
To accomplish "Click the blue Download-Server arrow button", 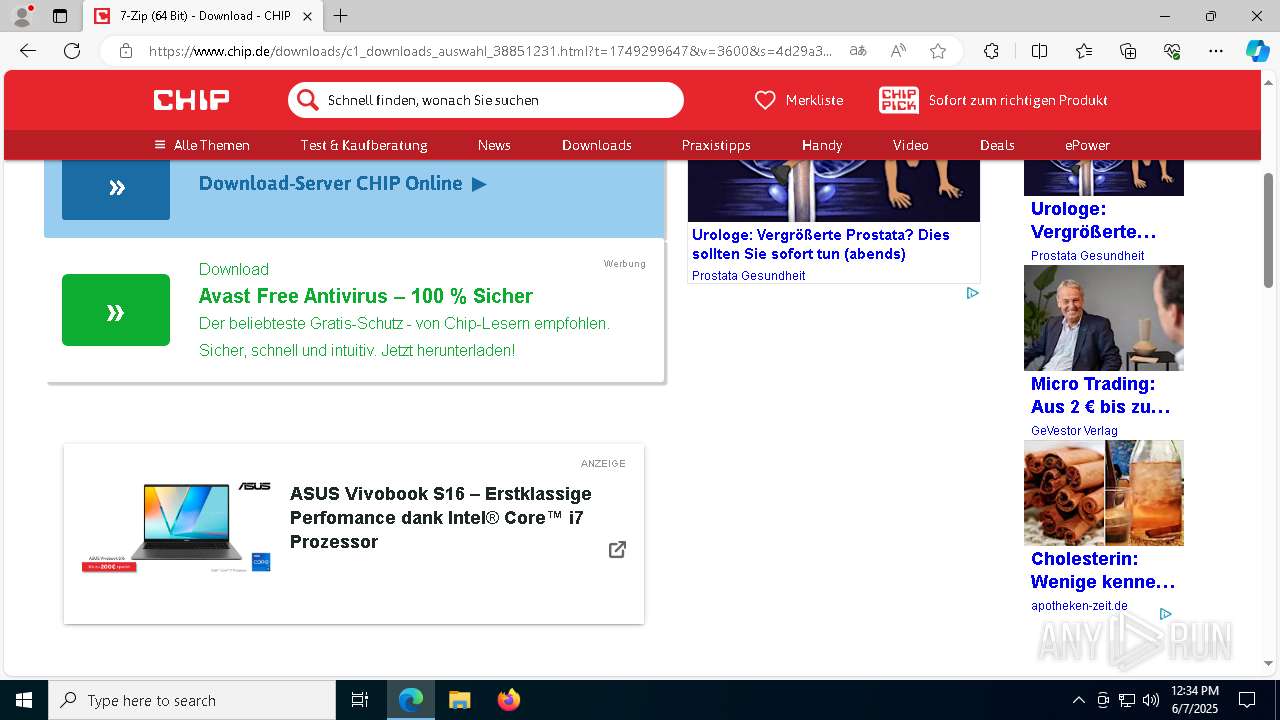I will coord(116,188).
